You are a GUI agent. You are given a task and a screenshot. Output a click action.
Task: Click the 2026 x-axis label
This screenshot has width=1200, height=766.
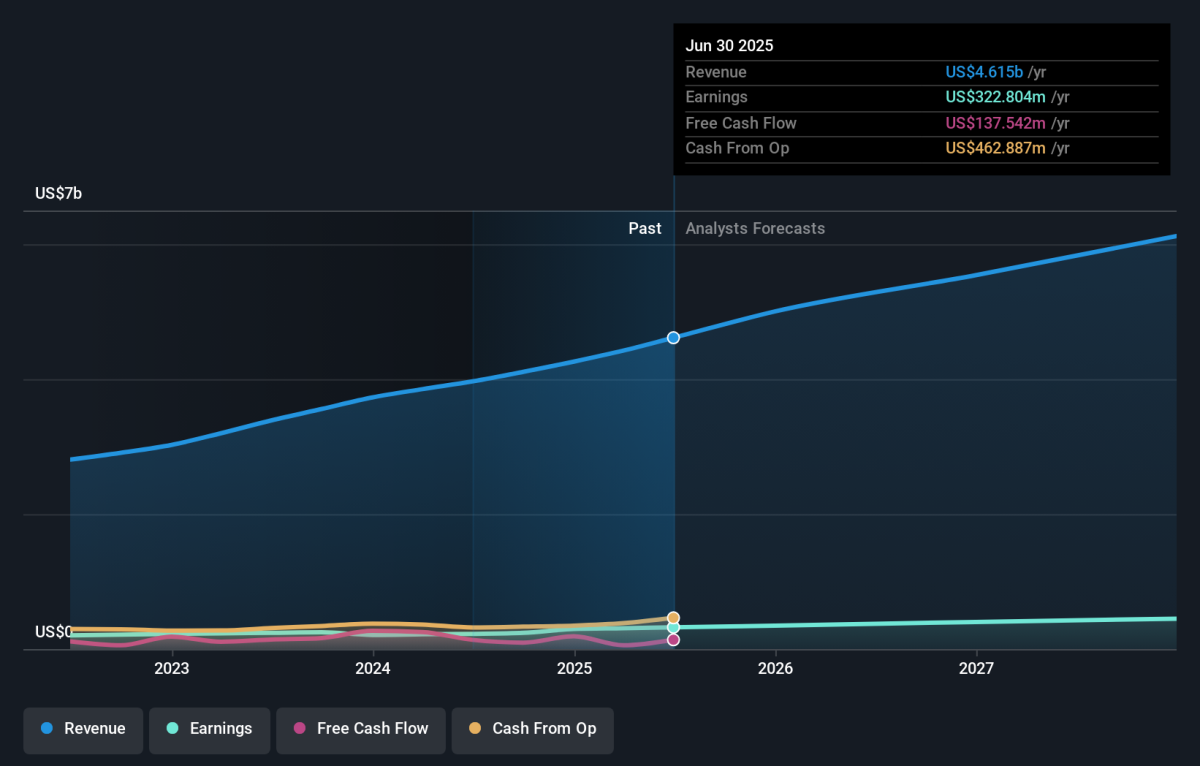pyautogui.click(x=775, y=668)
